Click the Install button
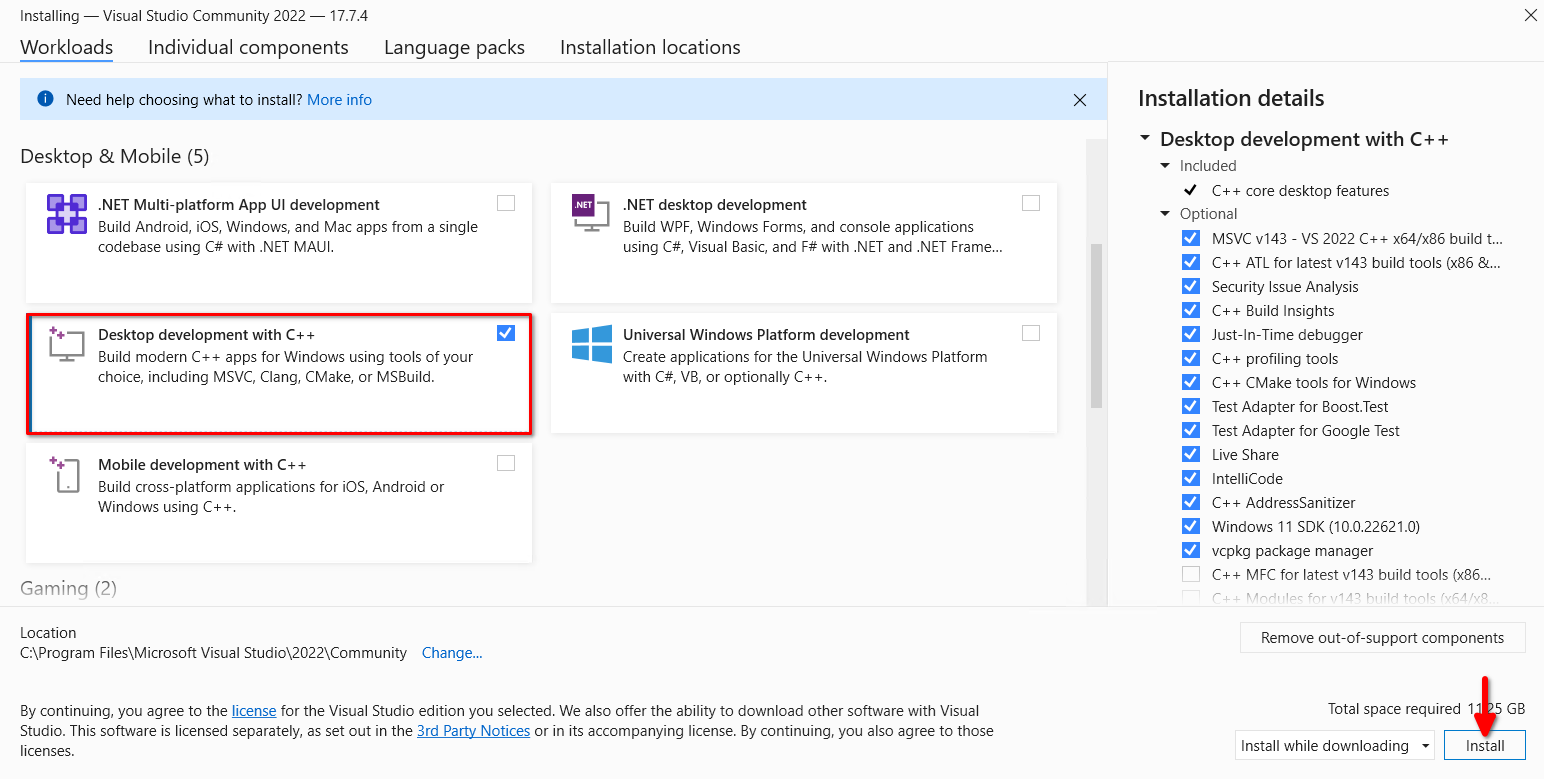 [1485, 745]
